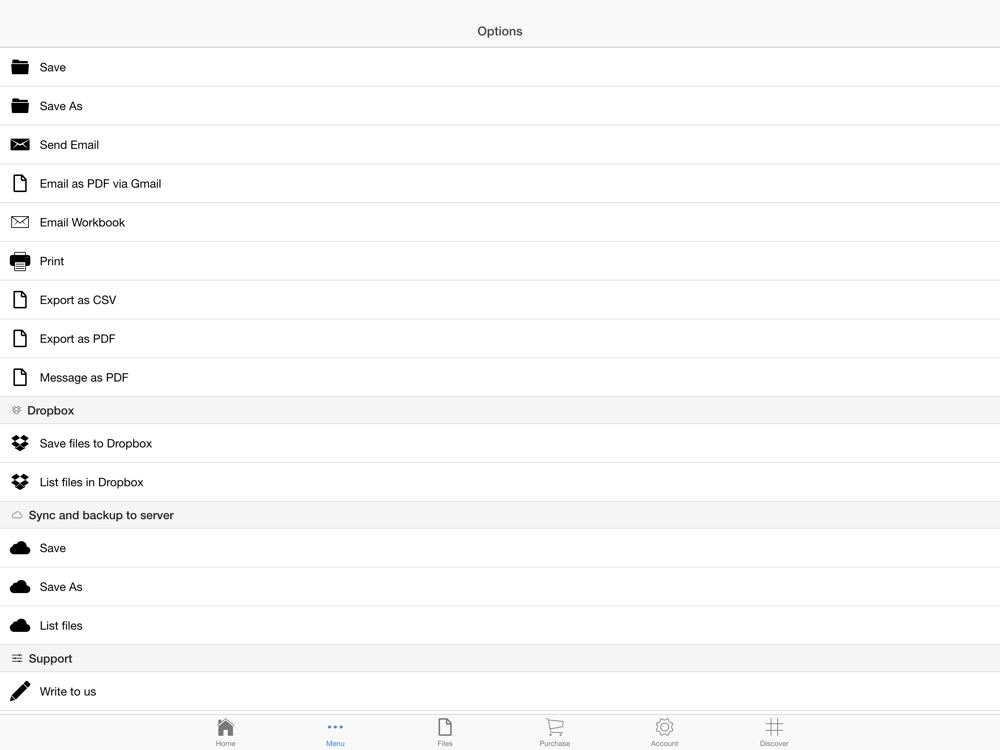Select Email as PDF via Gmail
Image resolution: width=1000 pixels, height=750 pixels.
click(x=500, y=184)
